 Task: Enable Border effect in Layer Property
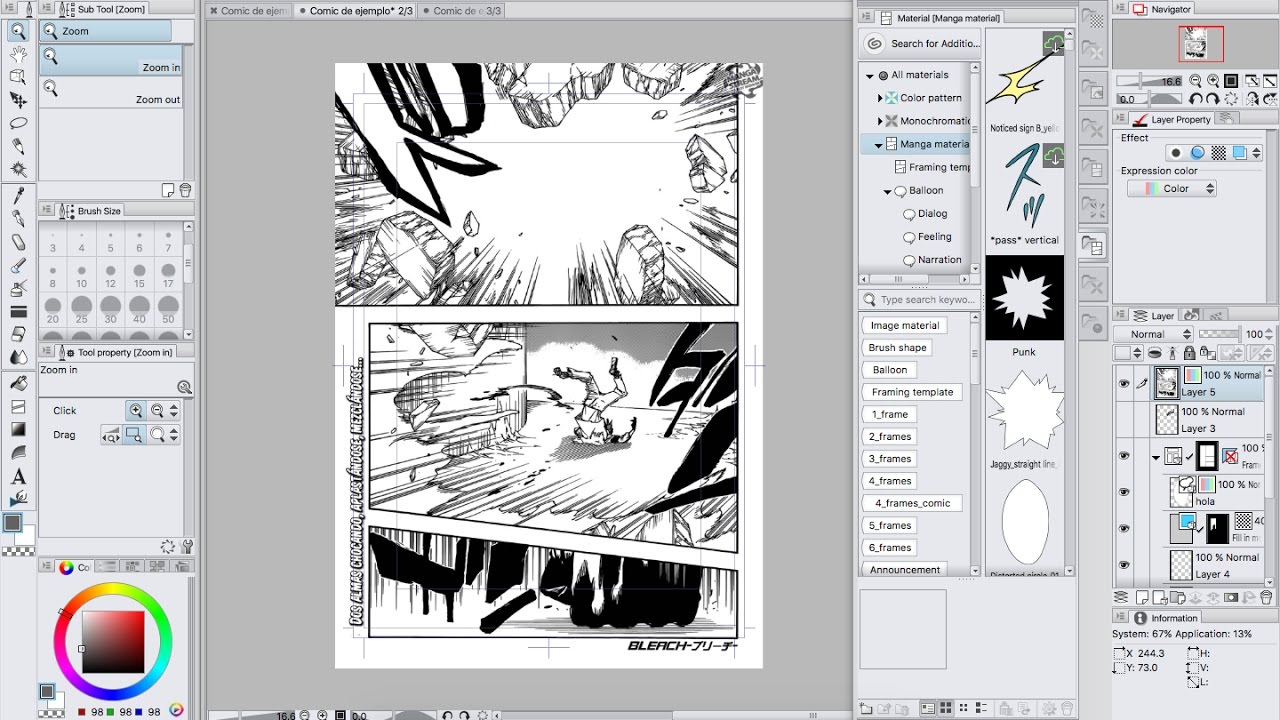[x=1177, y=153]
